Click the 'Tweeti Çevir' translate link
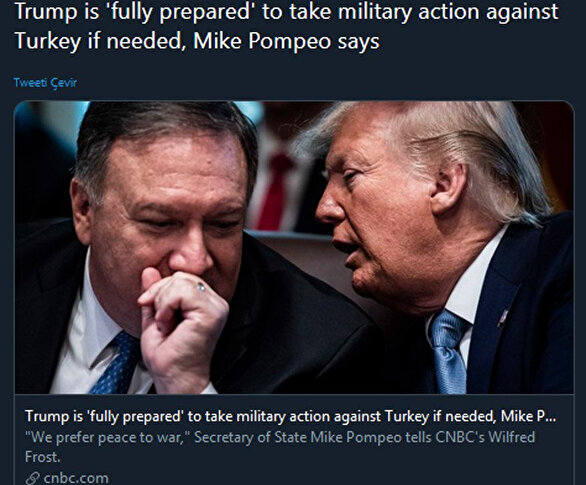The image size is (586, 485). point(45,83)
